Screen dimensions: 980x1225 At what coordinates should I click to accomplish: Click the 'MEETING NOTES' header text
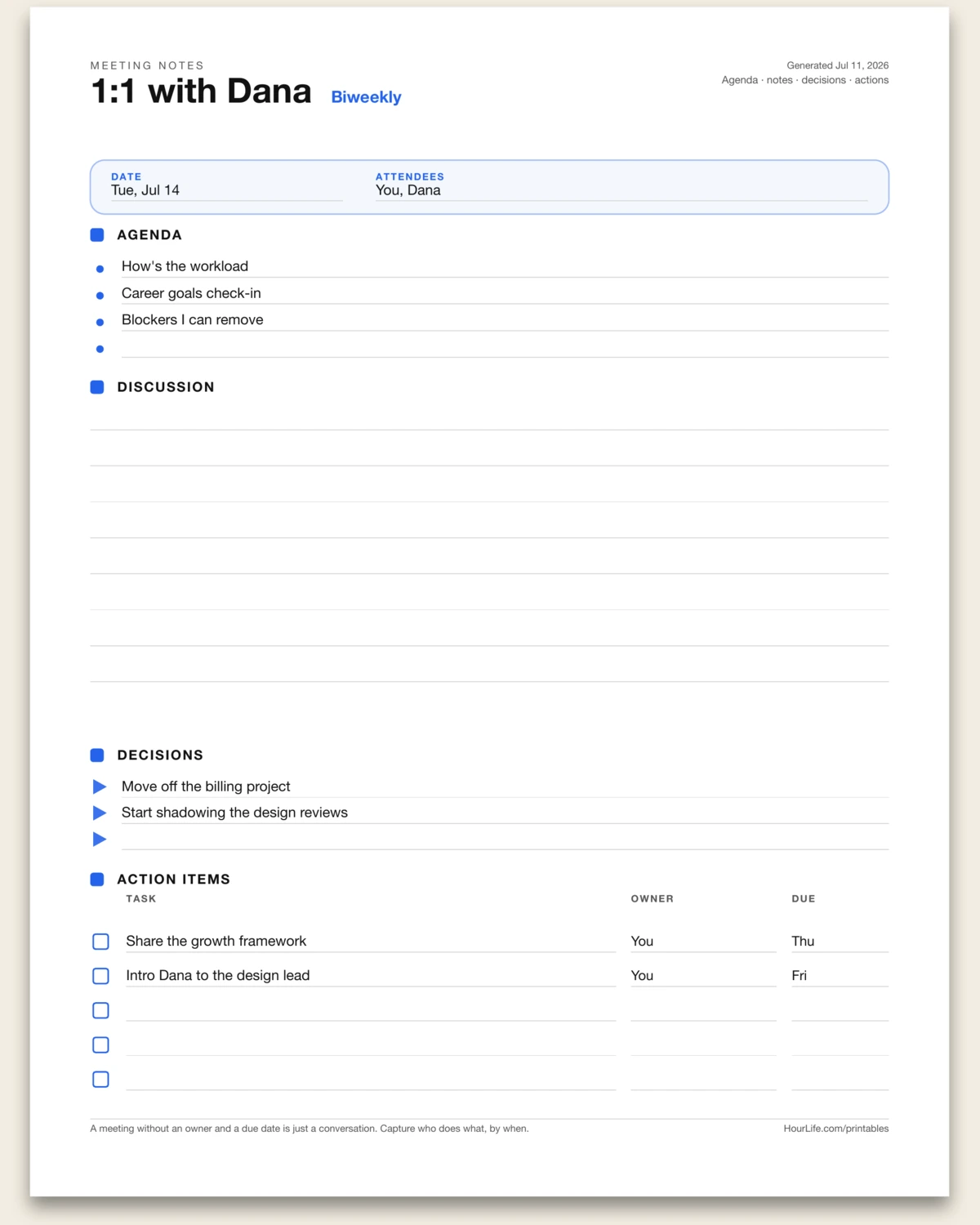147,65
